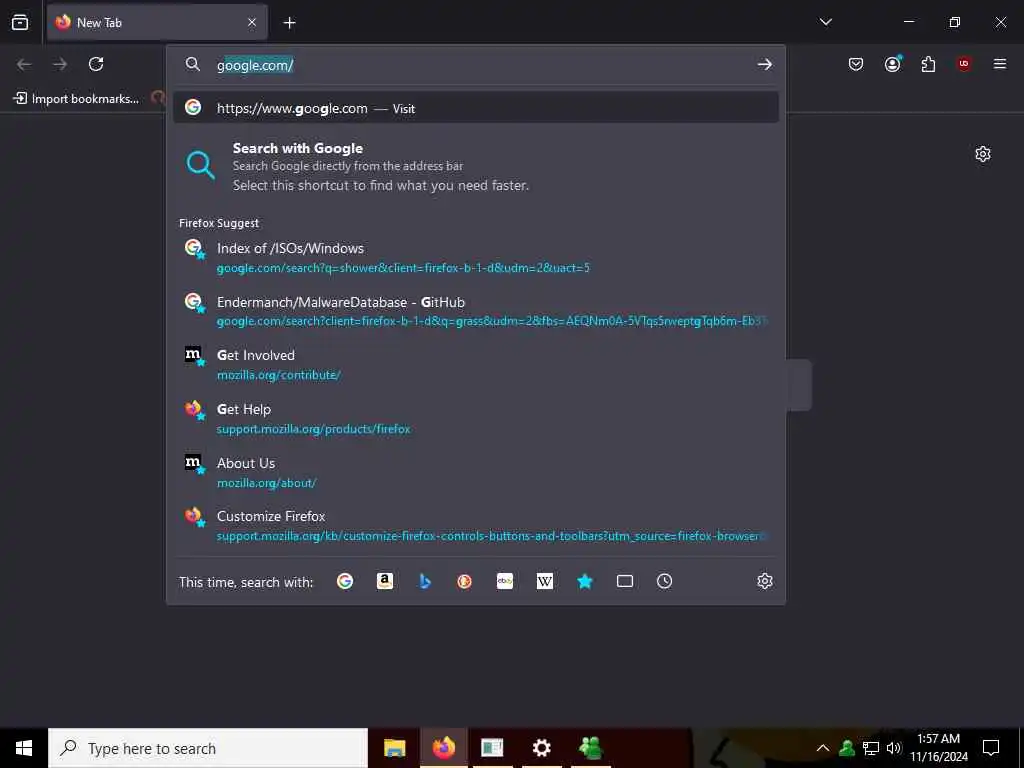Open the Extensions puzzle icon
Viewport: 1024px width, 768px height.
click(928, 64)
